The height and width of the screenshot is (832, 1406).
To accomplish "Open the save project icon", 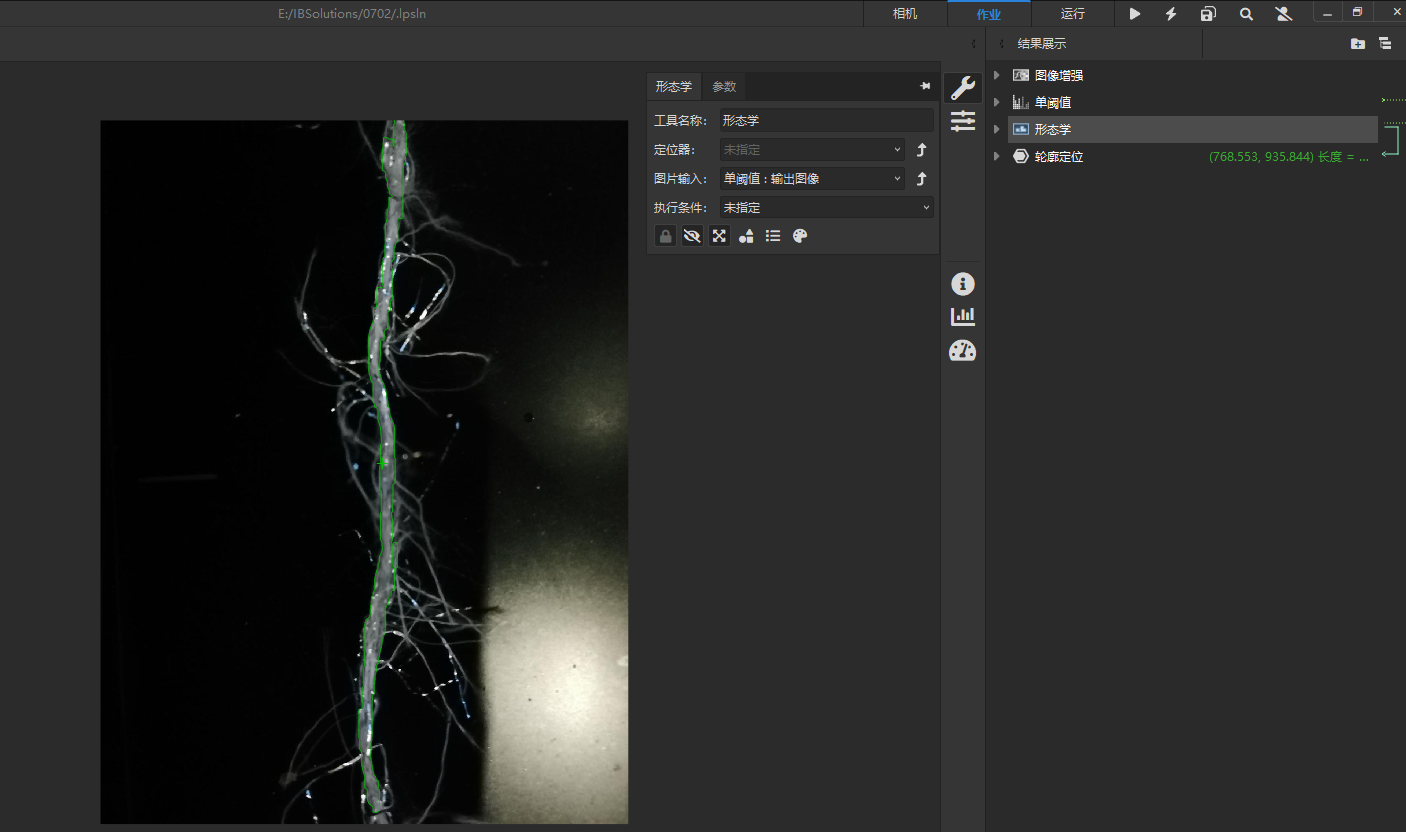I will (1207, 13).
